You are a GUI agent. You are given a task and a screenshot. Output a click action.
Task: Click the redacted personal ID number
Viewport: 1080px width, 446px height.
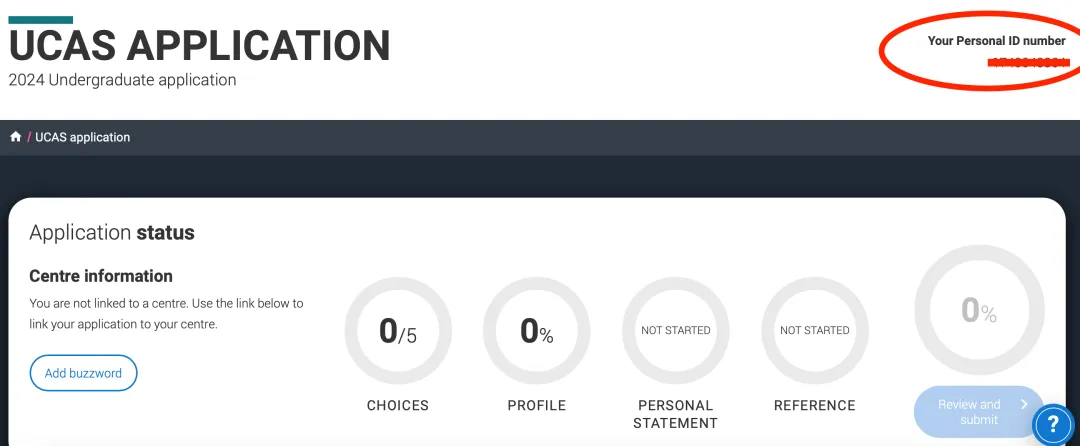(1028, 63)
